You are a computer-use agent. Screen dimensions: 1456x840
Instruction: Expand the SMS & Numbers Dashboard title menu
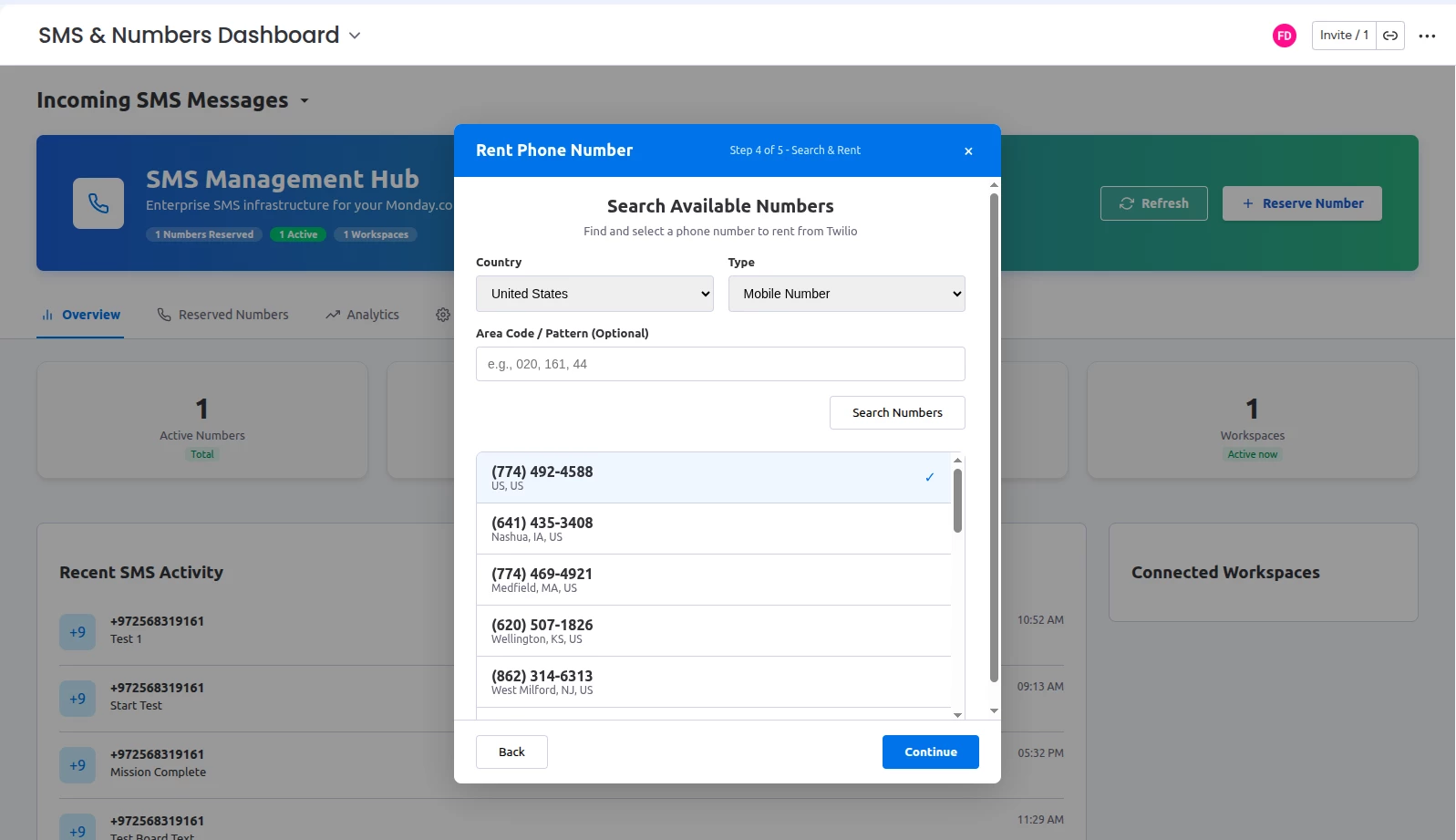pos(355,36)
